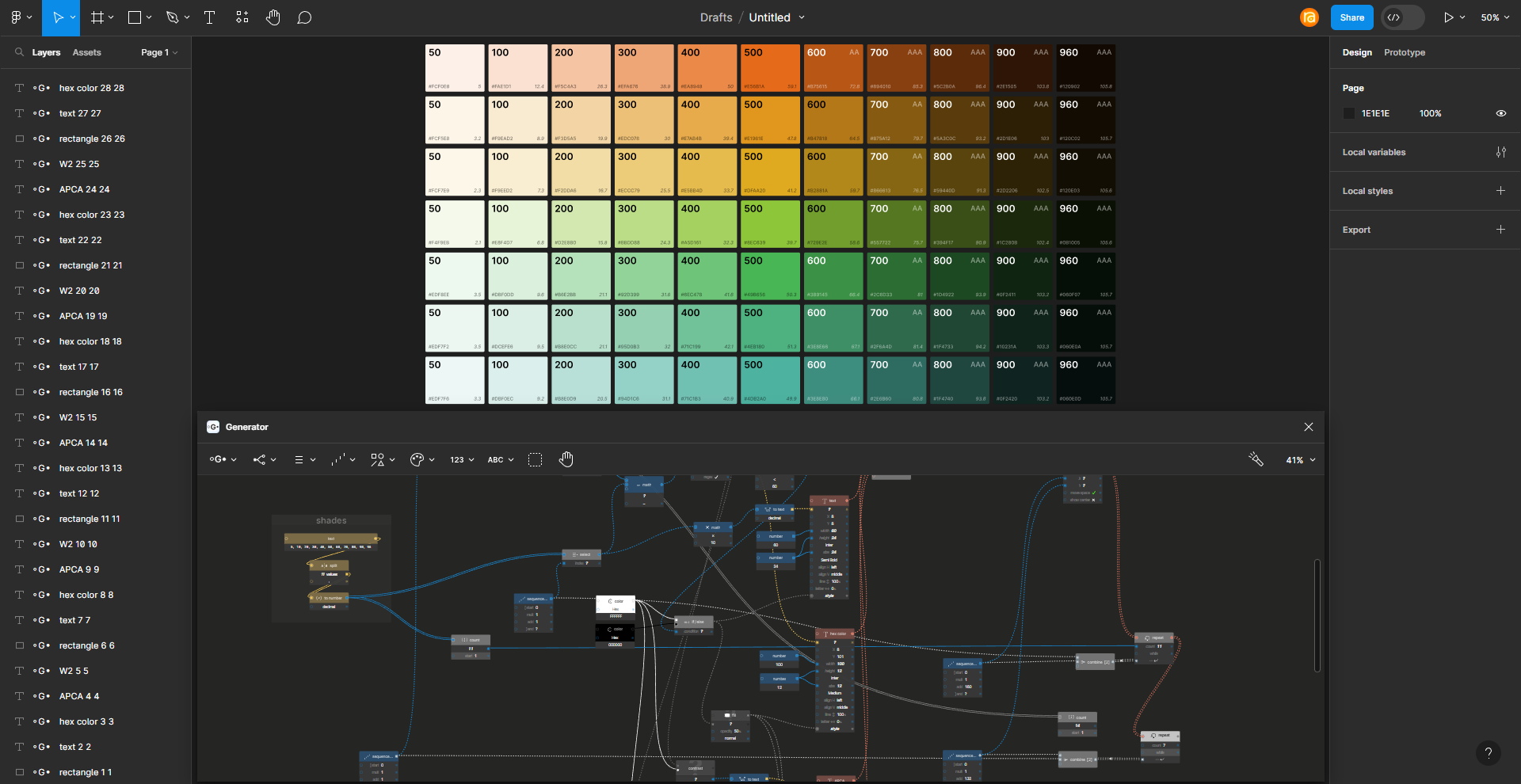This screenshot has height=784, width=1521.
Task: Switch to the Prototype tab
Action: pyautogui.click(x=1404, y=52)
